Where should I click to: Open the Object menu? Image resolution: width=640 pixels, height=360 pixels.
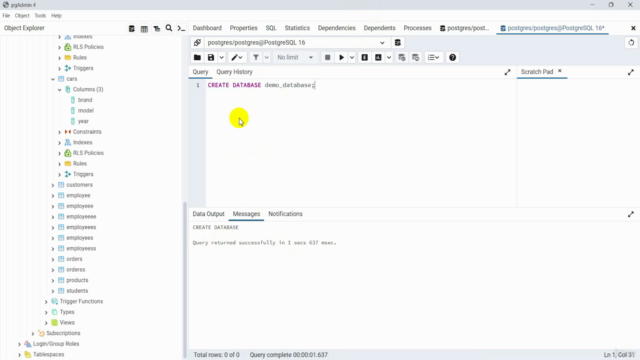pyautogui.click(x=22, y=16)
